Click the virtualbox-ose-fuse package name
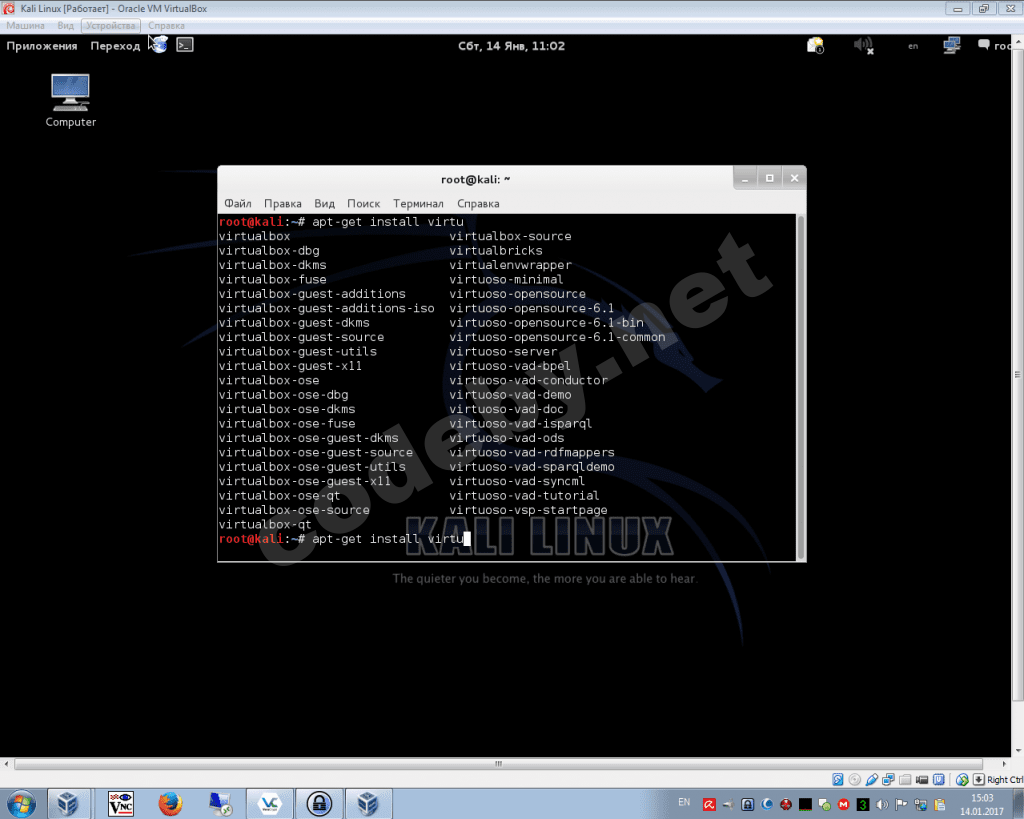1024x819 pixels. pyautogui.click(x=287, y=423)
